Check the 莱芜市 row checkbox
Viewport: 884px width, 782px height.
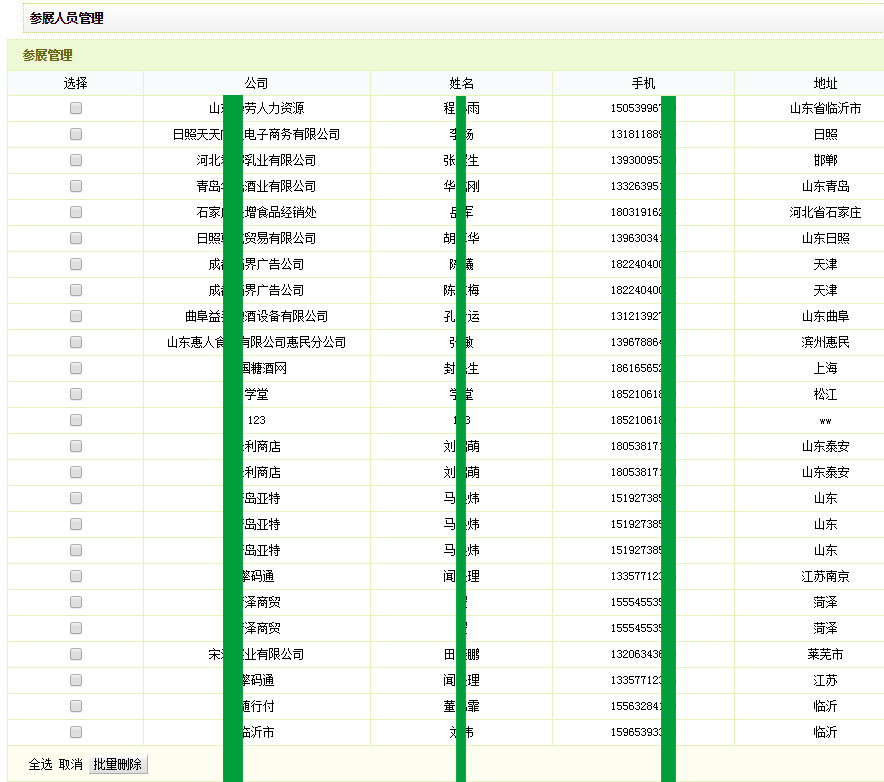tap(76, 654)
